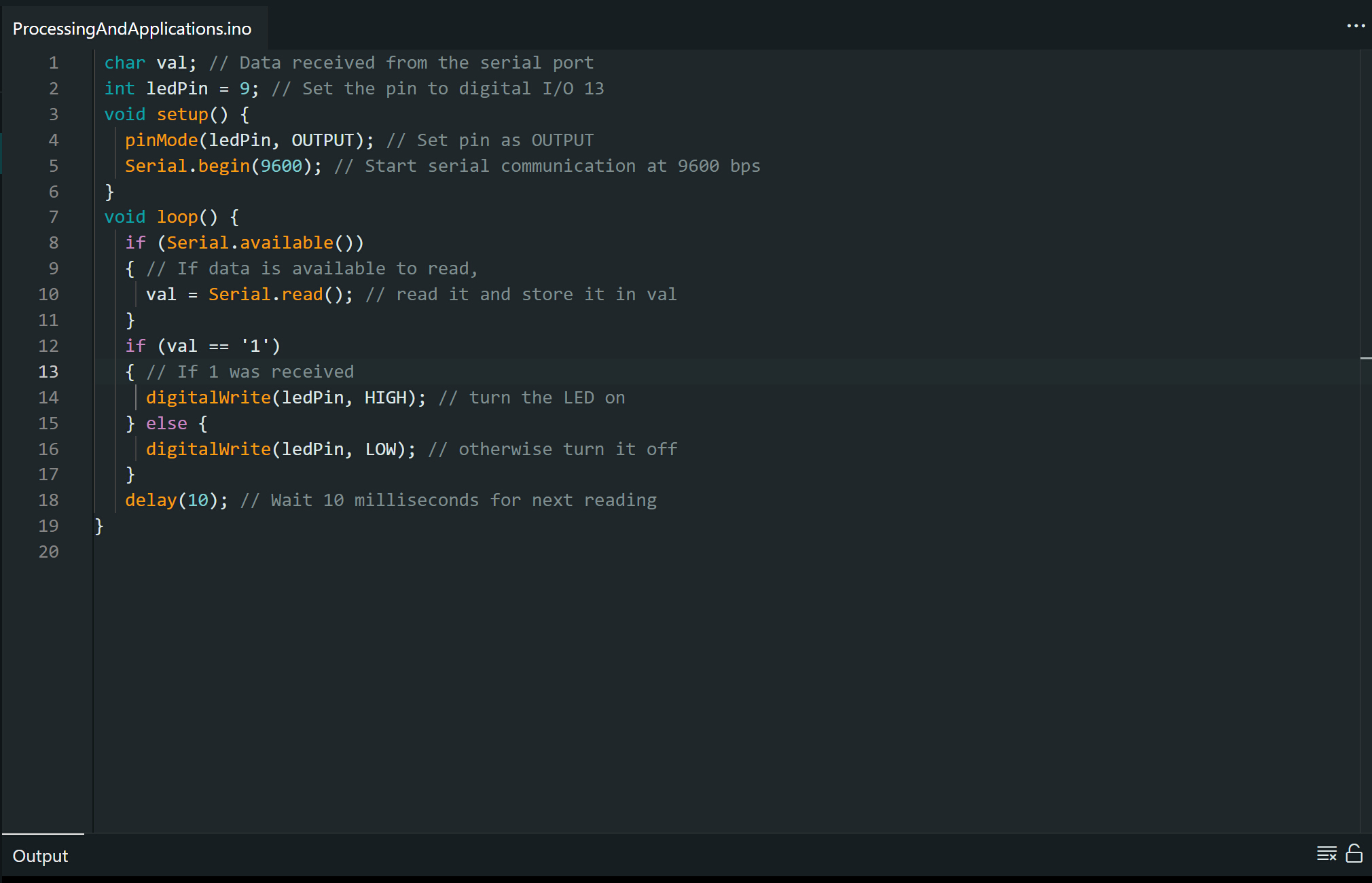1372x883 pixels.
Task: Open the editor more-actions ellipsis menu
Action: [1356, 26]
